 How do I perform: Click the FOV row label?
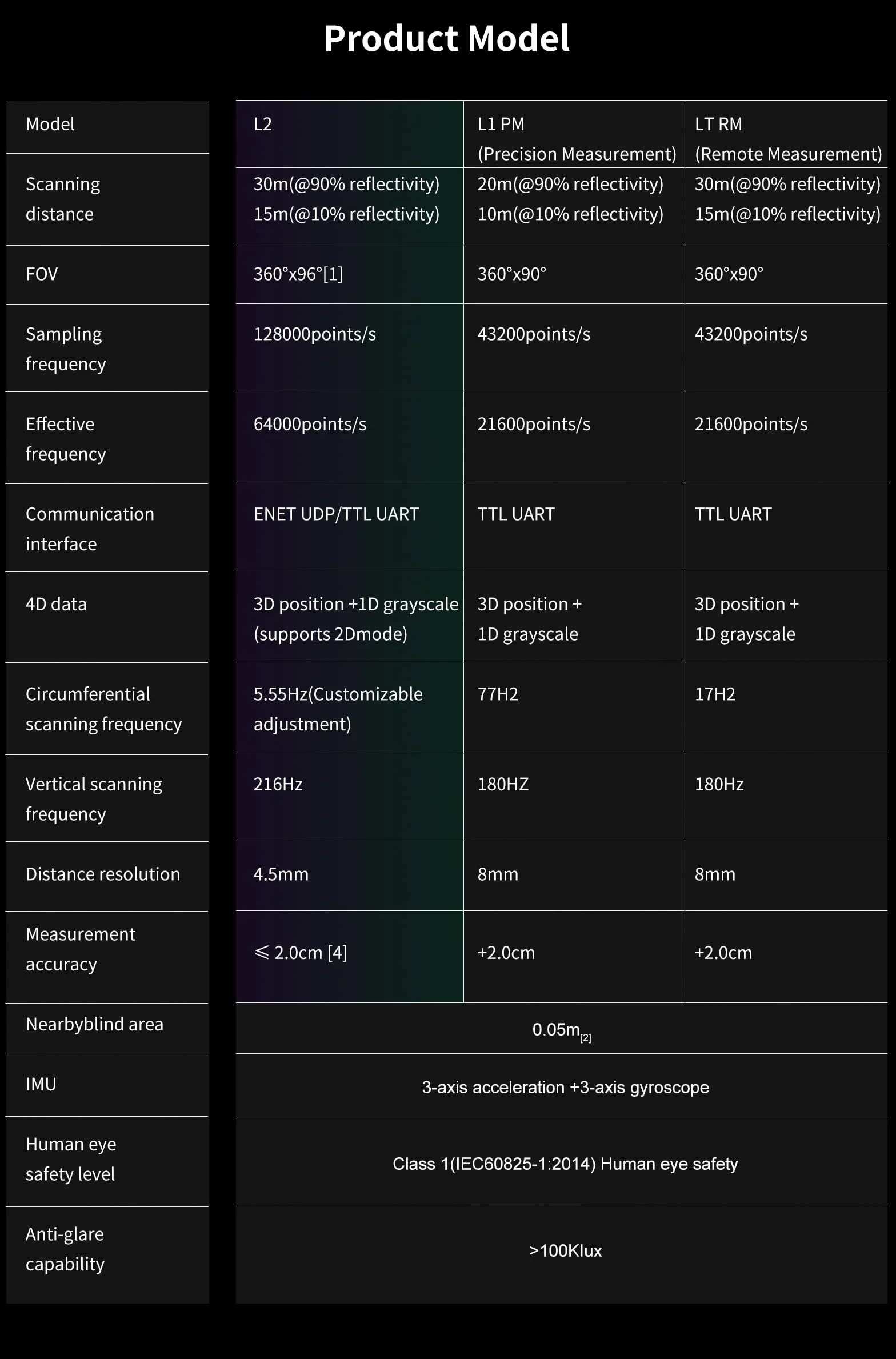coord(42,274)
